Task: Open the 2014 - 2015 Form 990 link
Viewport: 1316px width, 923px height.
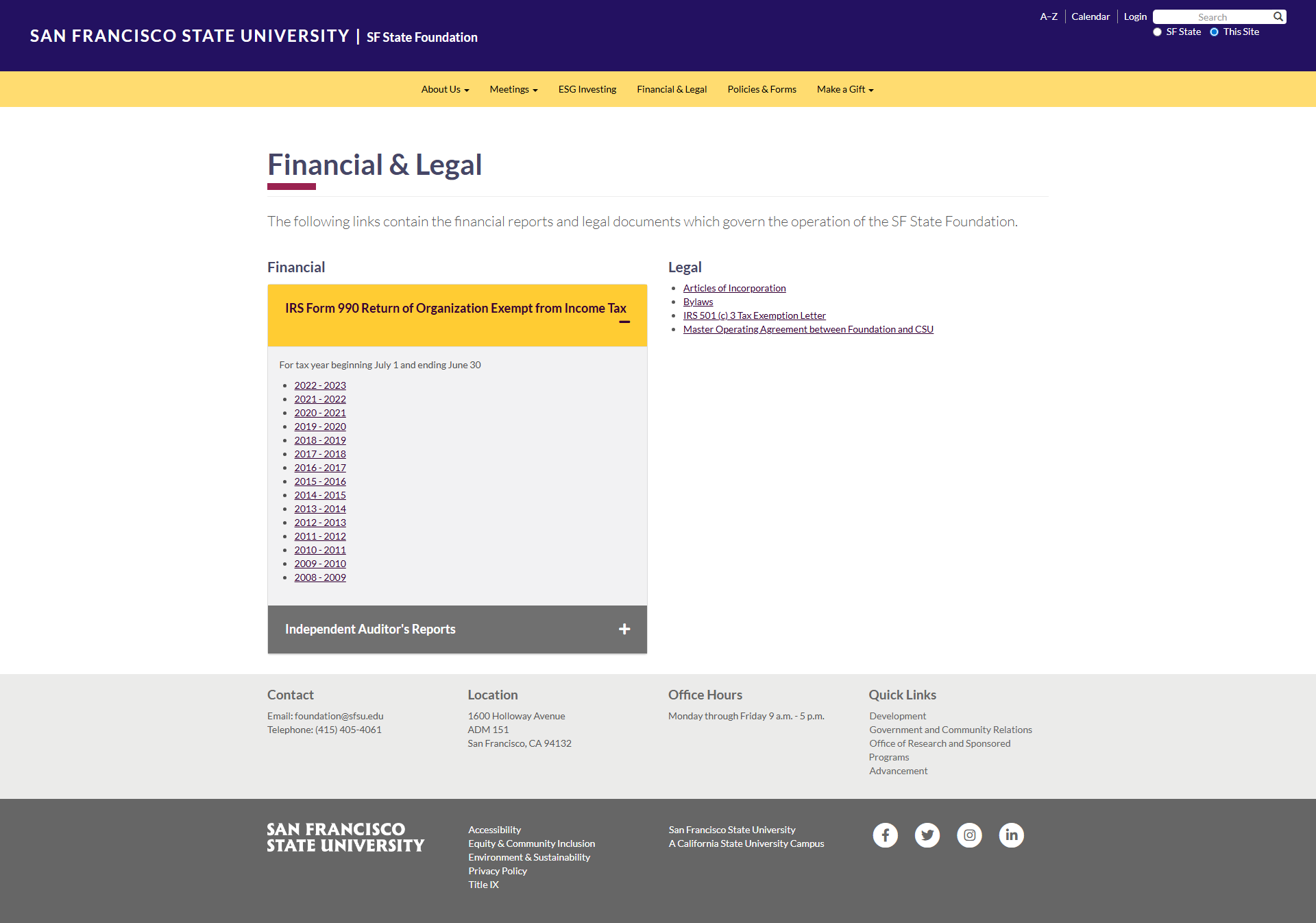Action: (x=320, y=495)
